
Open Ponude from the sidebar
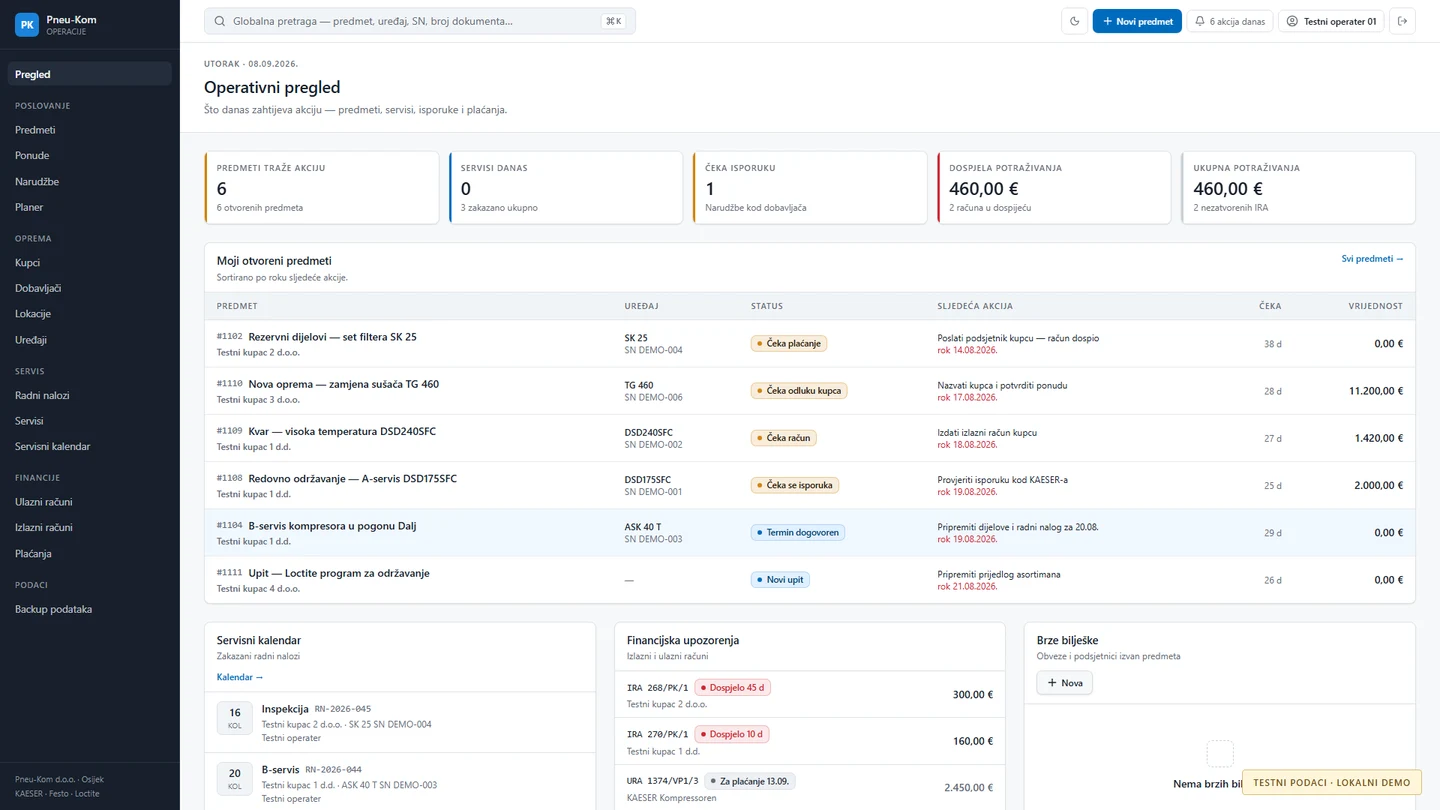click(x=90, y=156)
